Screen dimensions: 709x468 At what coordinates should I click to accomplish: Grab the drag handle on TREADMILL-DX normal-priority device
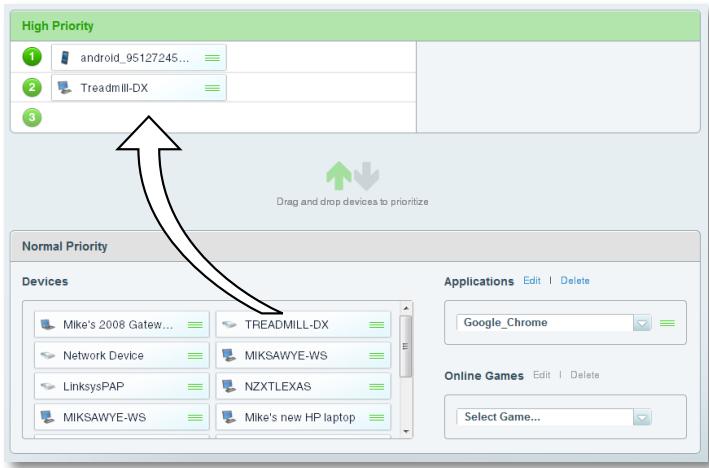point(377,325)
